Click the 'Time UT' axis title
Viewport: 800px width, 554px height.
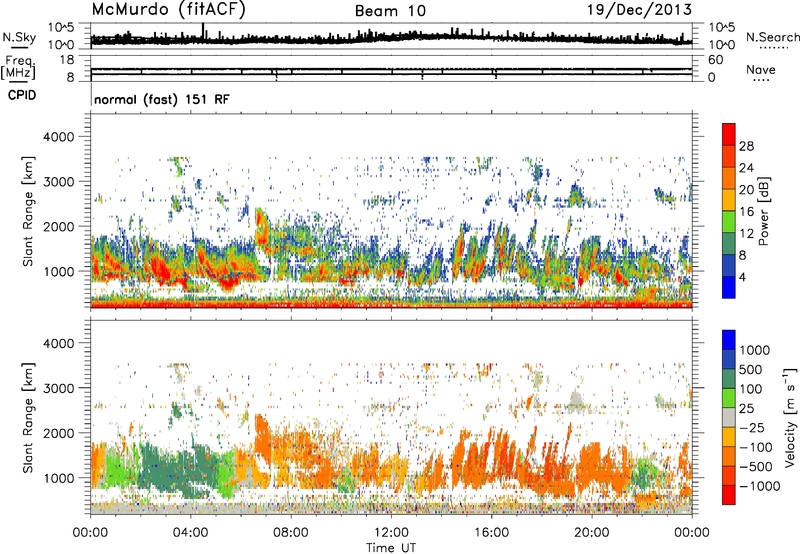[391, 548]
